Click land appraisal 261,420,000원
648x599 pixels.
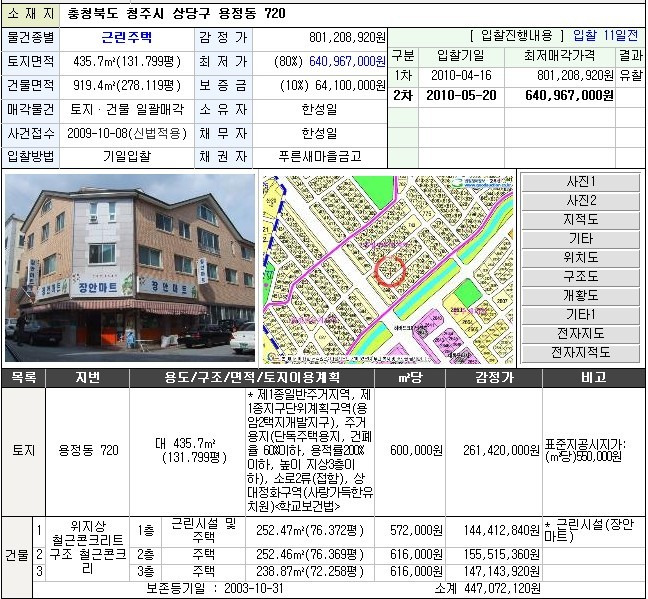point(501,450)
